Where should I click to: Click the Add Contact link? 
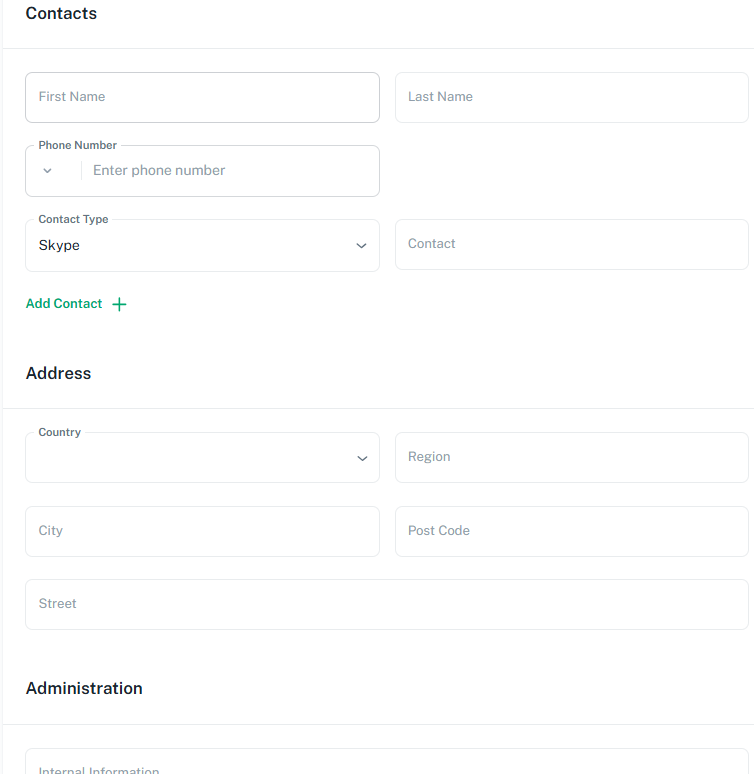(x=64, y=304)
